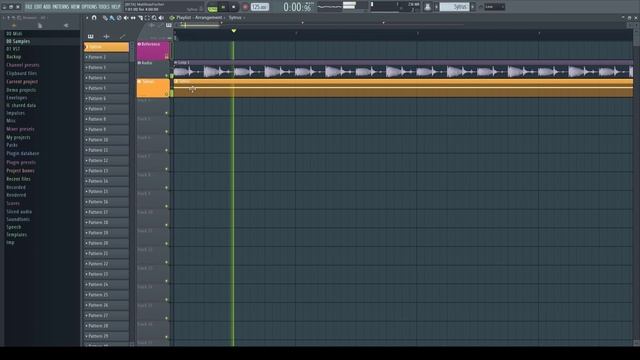
Task: Open the mixer icon next to Sytrus selector
Action: click(x=427, y=7)
